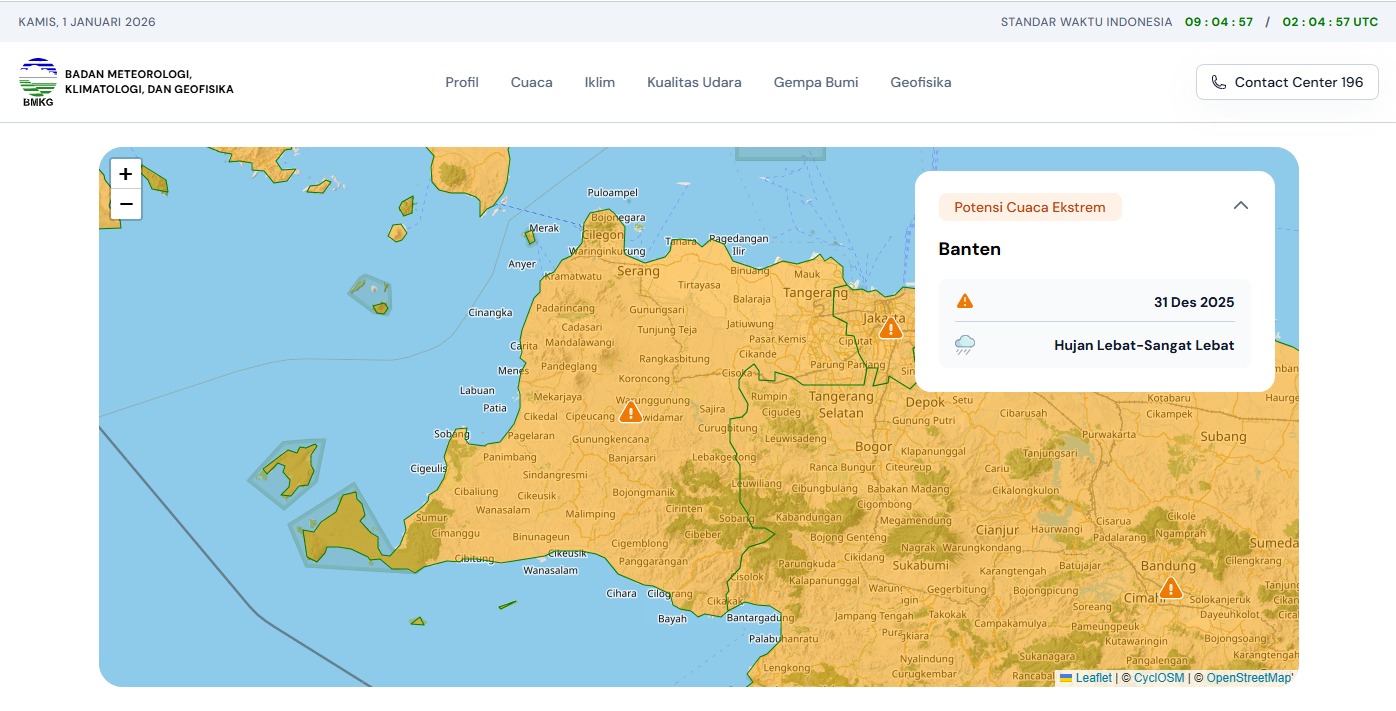Click the warning marker near Bandung
Screen dimensions: 1396x711
coord(1170,588)
